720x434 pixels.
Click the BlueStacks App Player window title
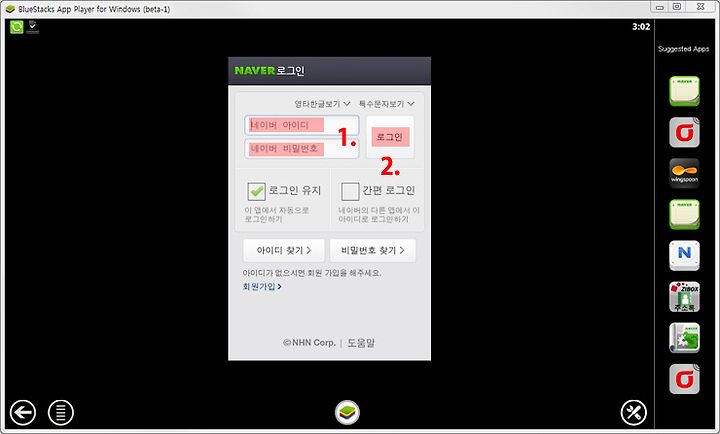[x=94, y=9]
